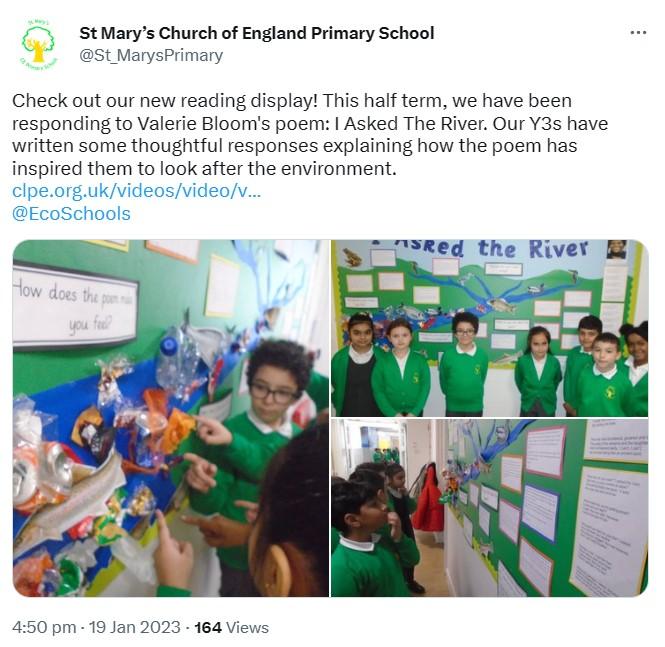
Task: Open St Mary's Church of England Primary School profile
Action: [x=257, y=33]
